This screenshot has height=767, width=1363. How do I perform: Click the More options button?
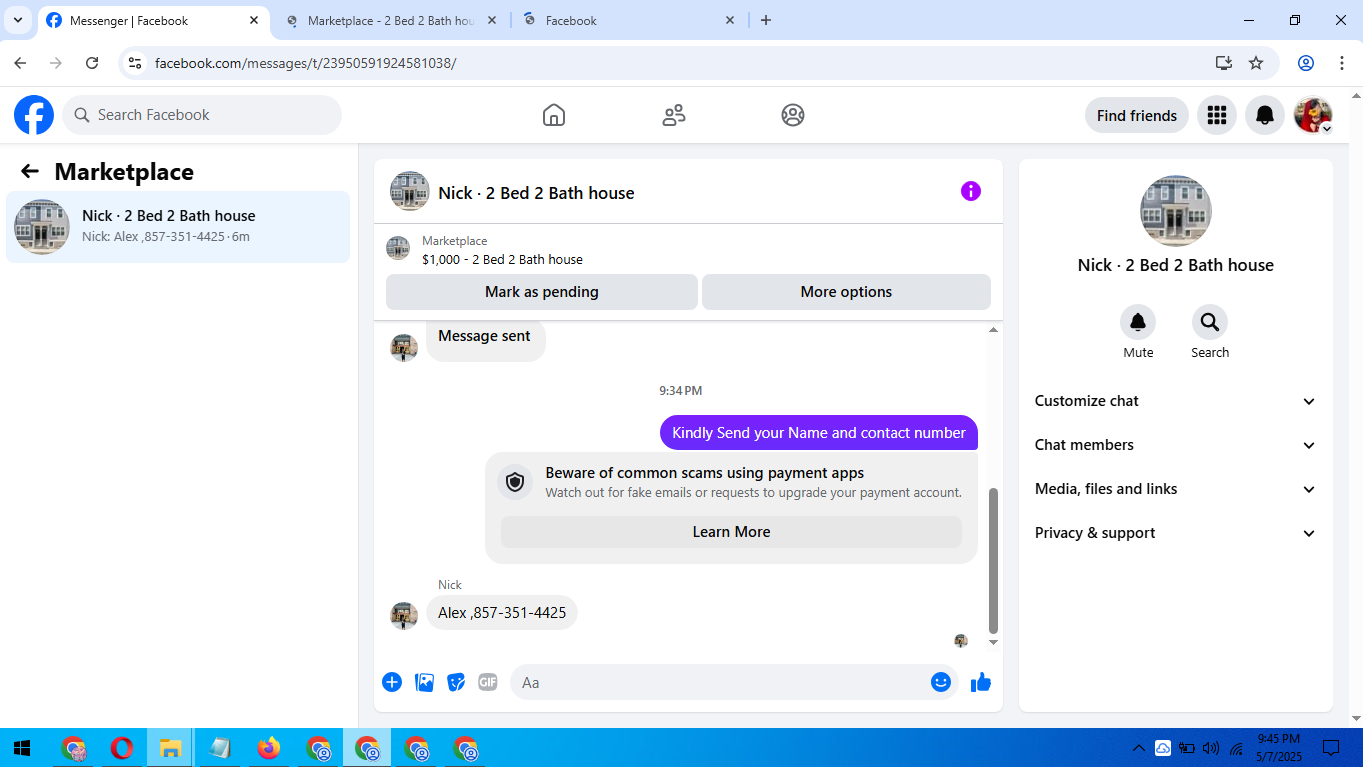point(846,292)
